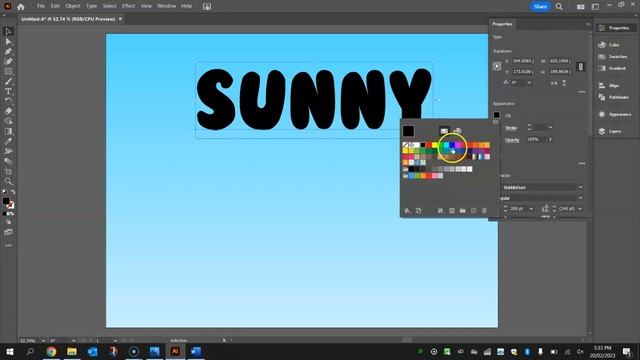Open Pathfinder panel from side dock
This screenshot has height=360, width=640.
[613, 97]
